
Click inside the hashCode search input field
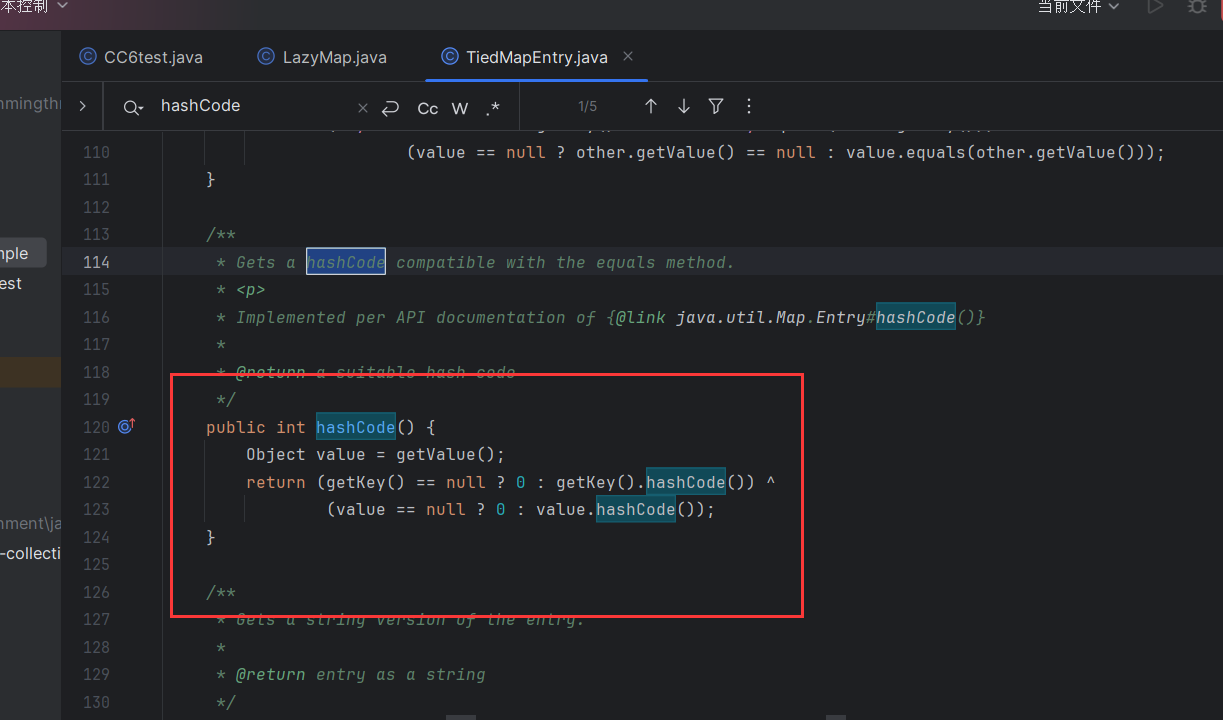pyautogui.click(x=250, y=105)
